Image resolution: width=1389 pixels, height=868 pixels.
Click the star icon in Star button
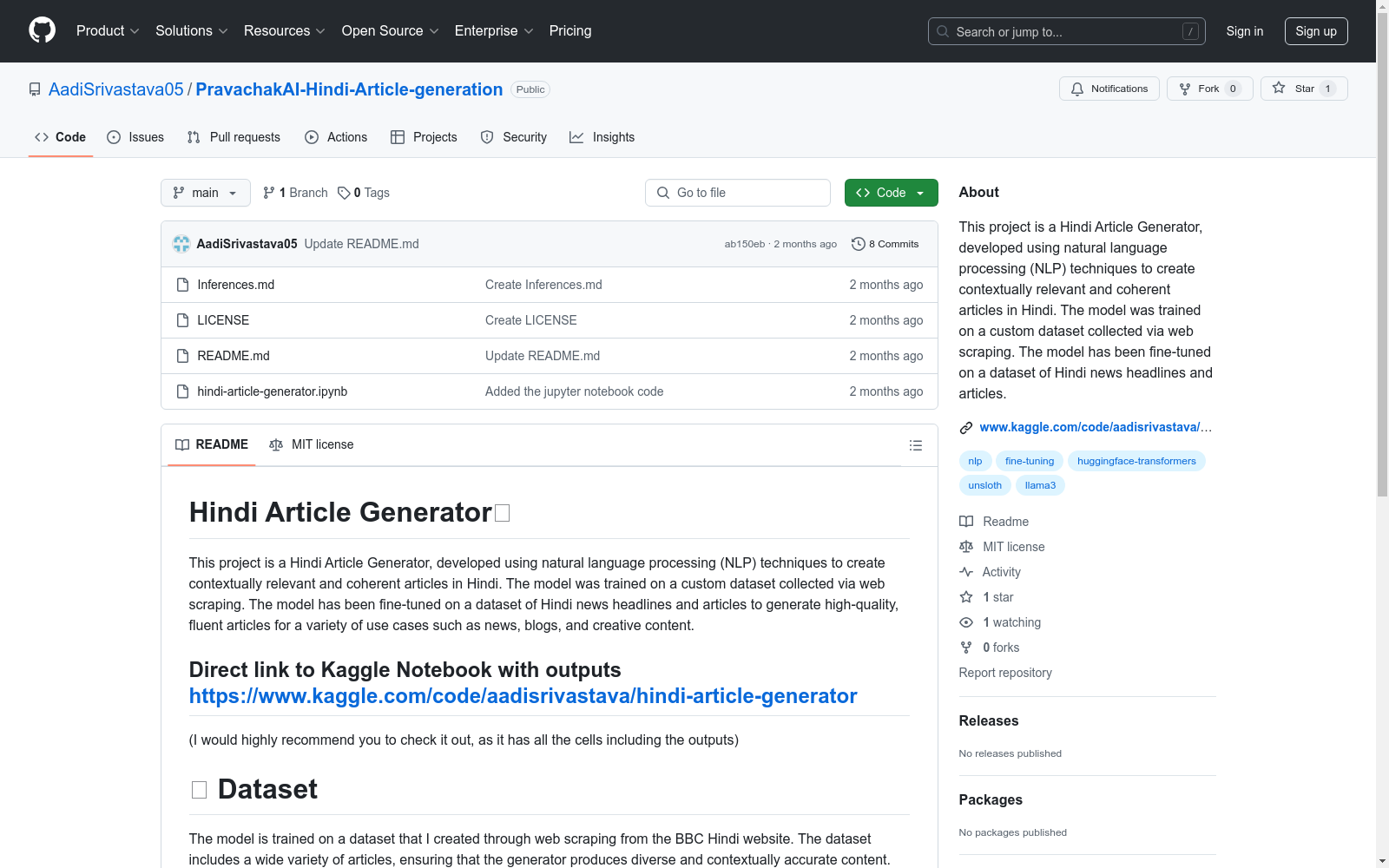pyautogui.click(x=1279, y=88)
